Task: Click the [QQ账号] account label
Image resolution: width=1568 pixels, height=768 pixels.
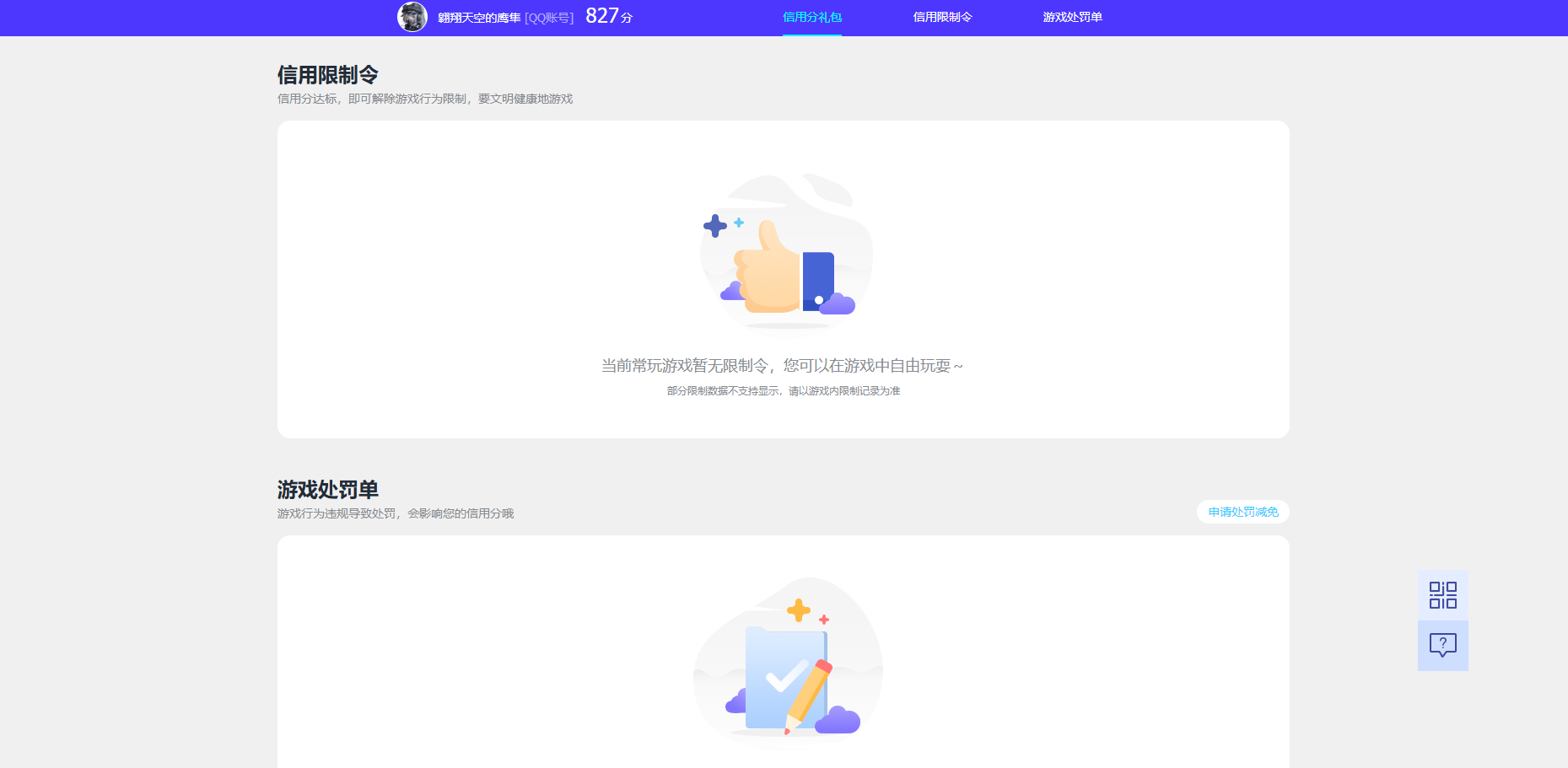Action: (x=549, y=18)
